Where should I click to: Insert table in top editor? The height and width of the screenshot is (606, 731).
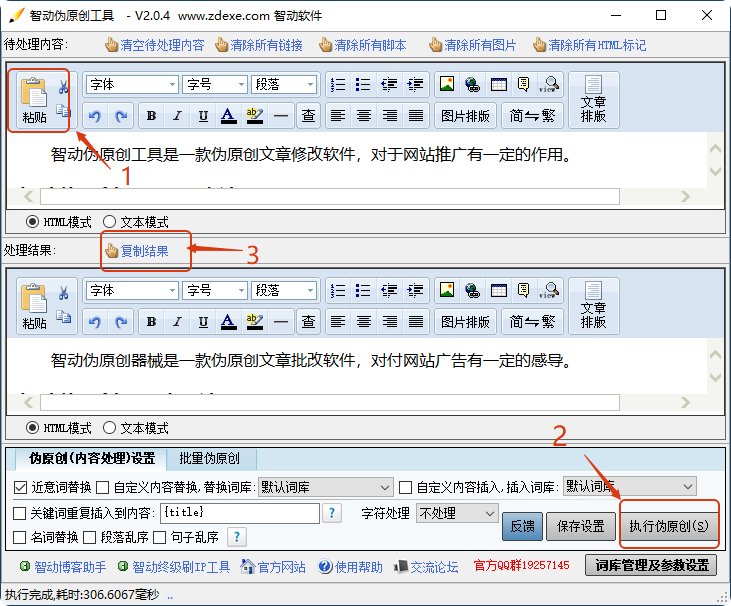click(x=498, y=84)
